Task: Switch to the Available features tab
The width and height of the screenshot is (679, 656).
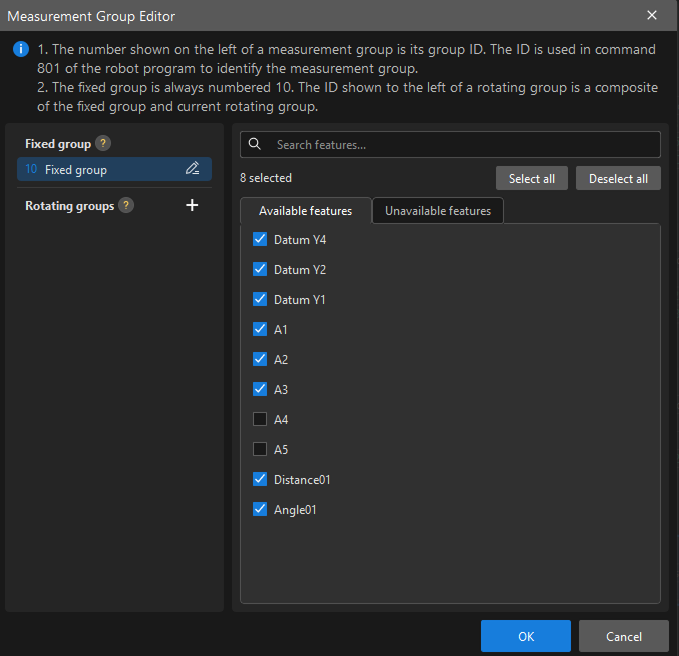Action: coord(306,211)
